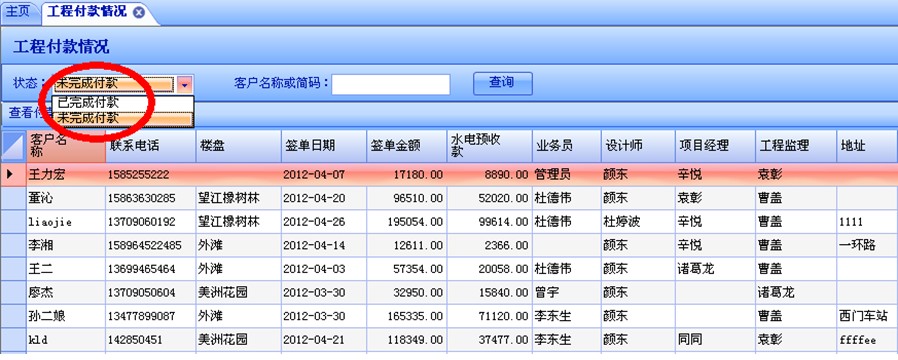Click amount 96510.00 cell
Screen dimensions: 898x360
406,199
